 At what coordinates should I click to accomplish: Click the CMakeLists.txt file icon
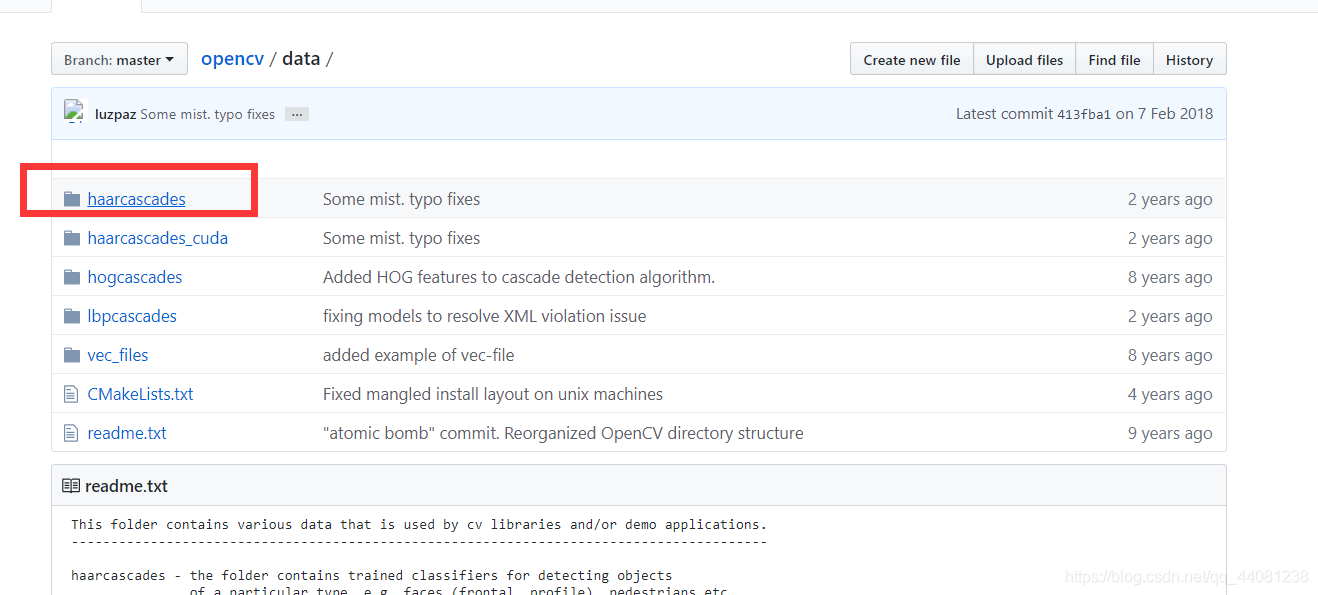point(71,394)
